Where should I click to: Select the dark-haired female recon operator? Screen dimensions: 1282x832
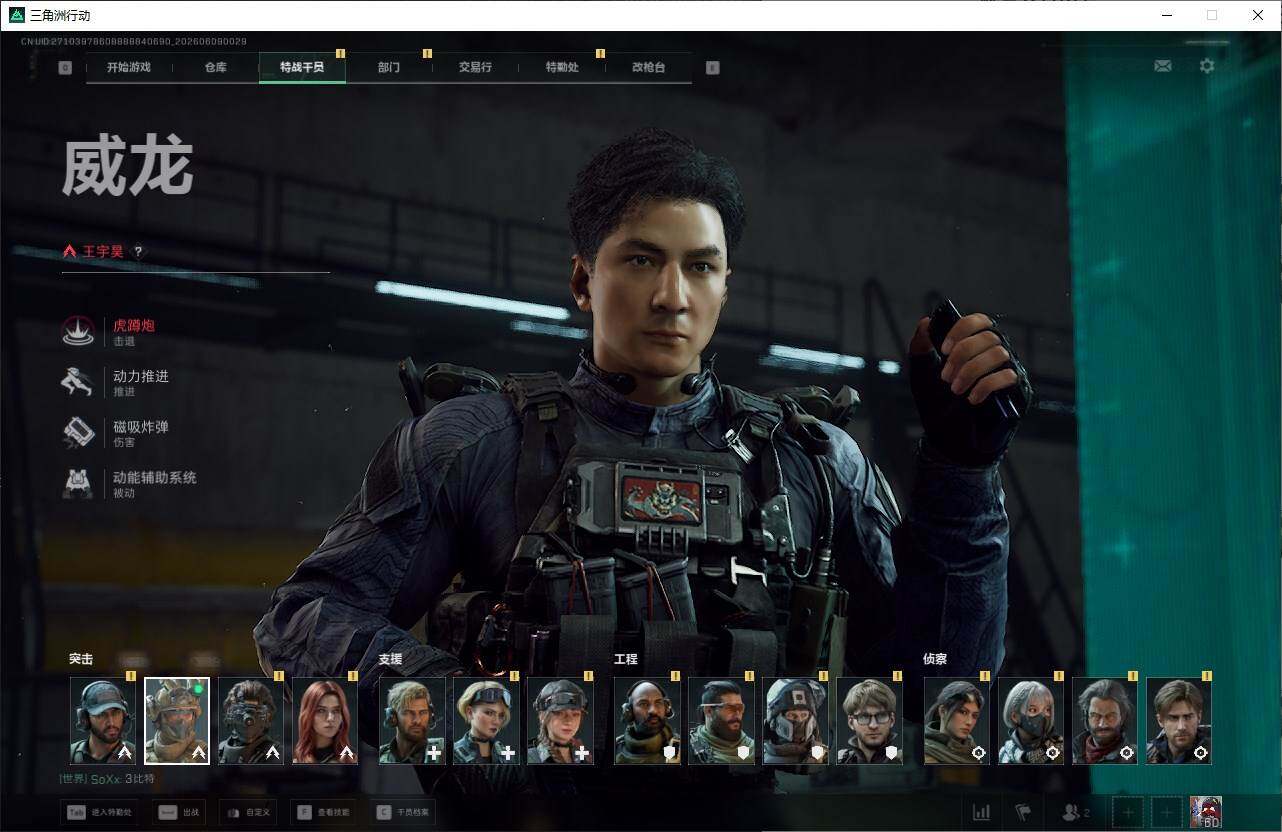point(957,721)
